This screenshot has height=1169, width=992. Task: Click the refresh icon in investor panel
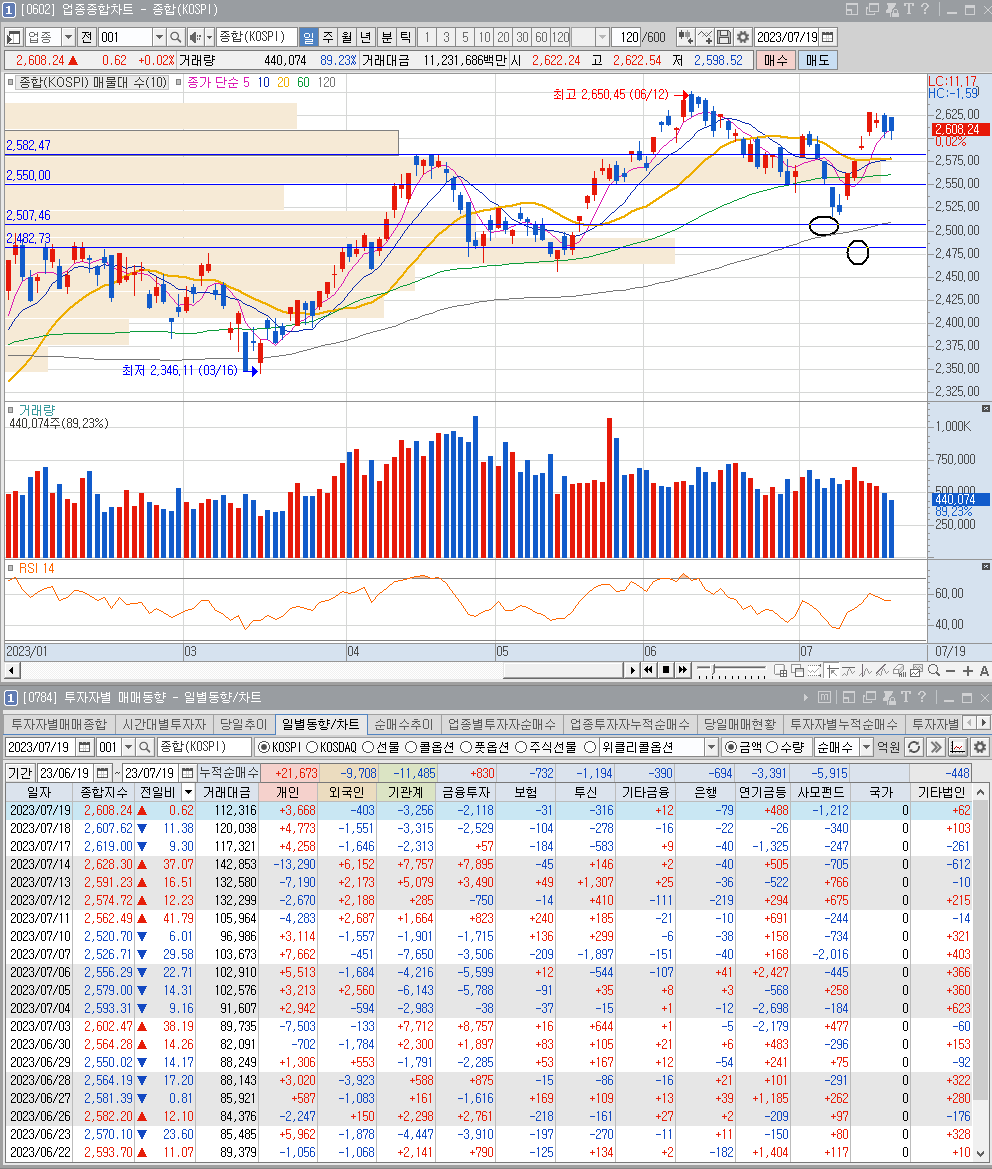tap(914, 747)
